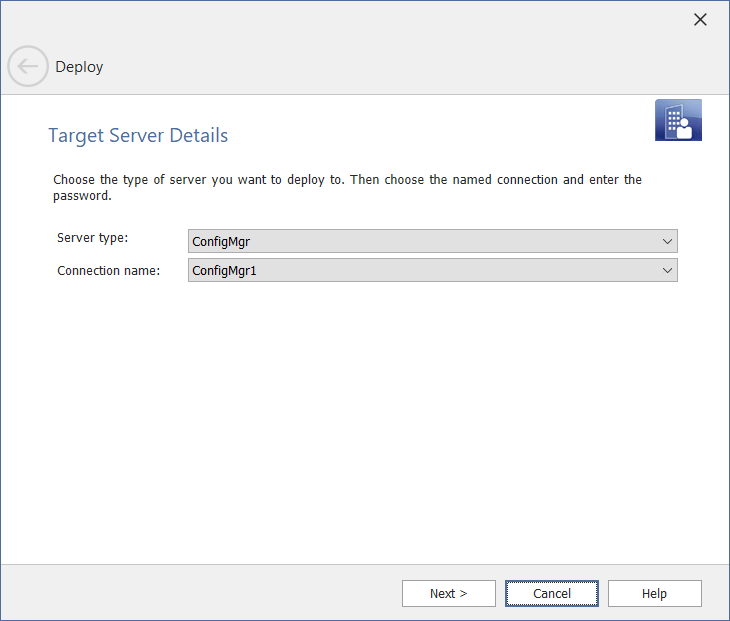Image resolution: width=730 pixels, height=621 pixels.
Task: Open Help for this wizard page
Action: (x=654, y=593)
